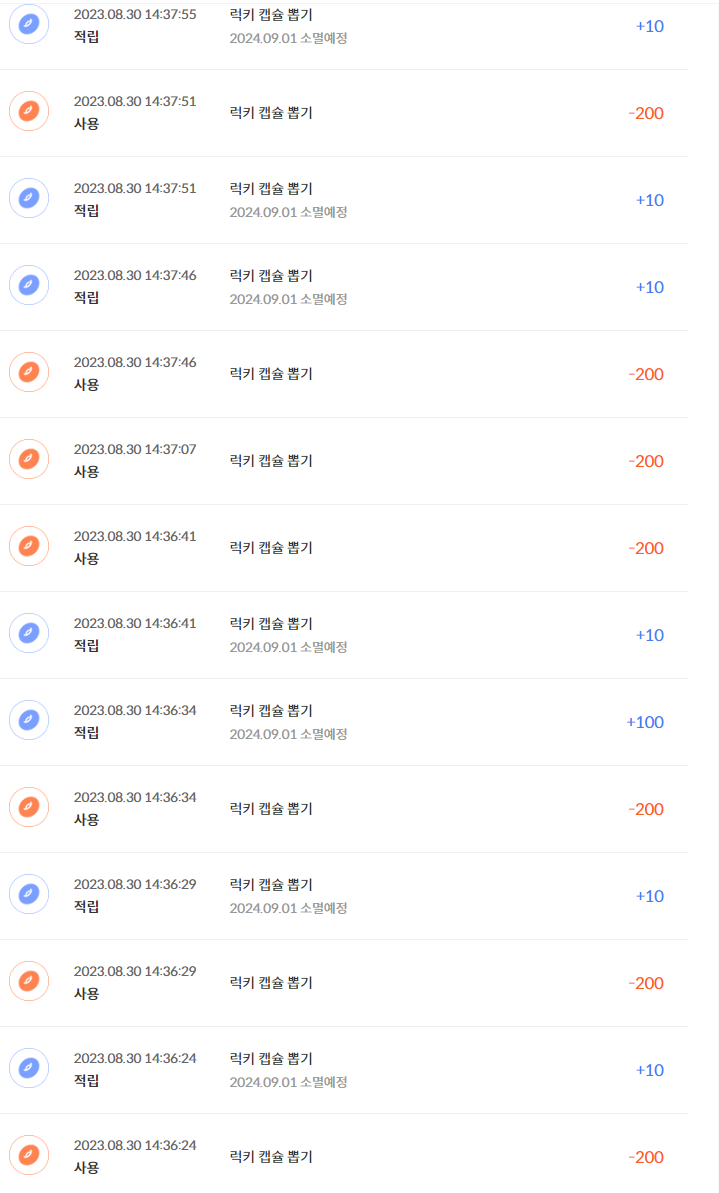This screenshot has width=719, height=1193.
Task: Click the 적립 label under 14:36:24
Action: point(87,1081)
